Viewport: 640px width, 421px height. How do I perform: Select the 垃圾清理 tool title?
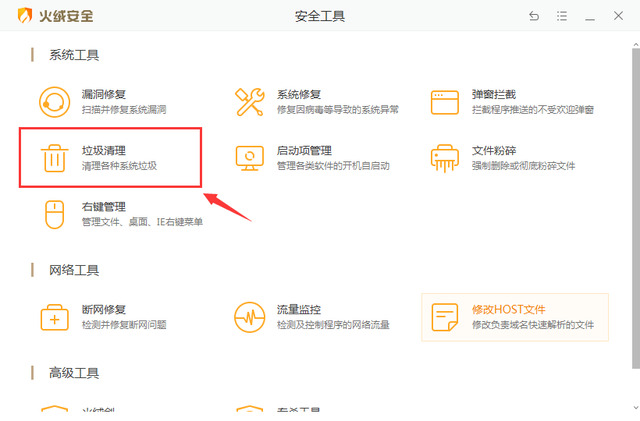pos(104,151)
